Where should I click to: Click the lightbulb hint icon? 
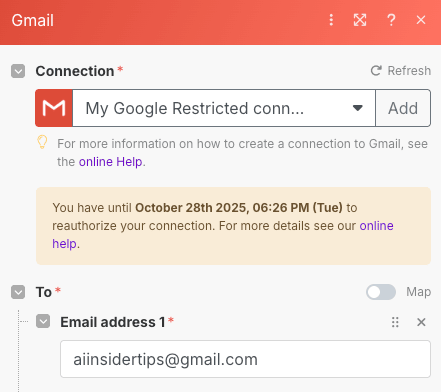[42, 142]
